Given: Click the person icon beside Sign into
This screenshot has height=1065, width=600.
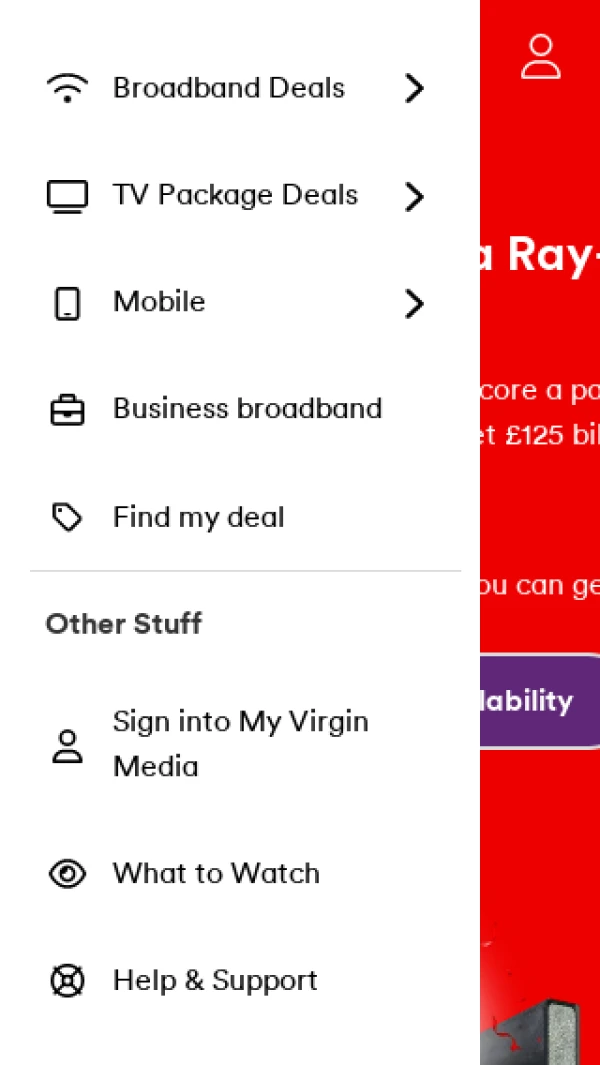Looking at the screenshot, I should pos(67,746).
